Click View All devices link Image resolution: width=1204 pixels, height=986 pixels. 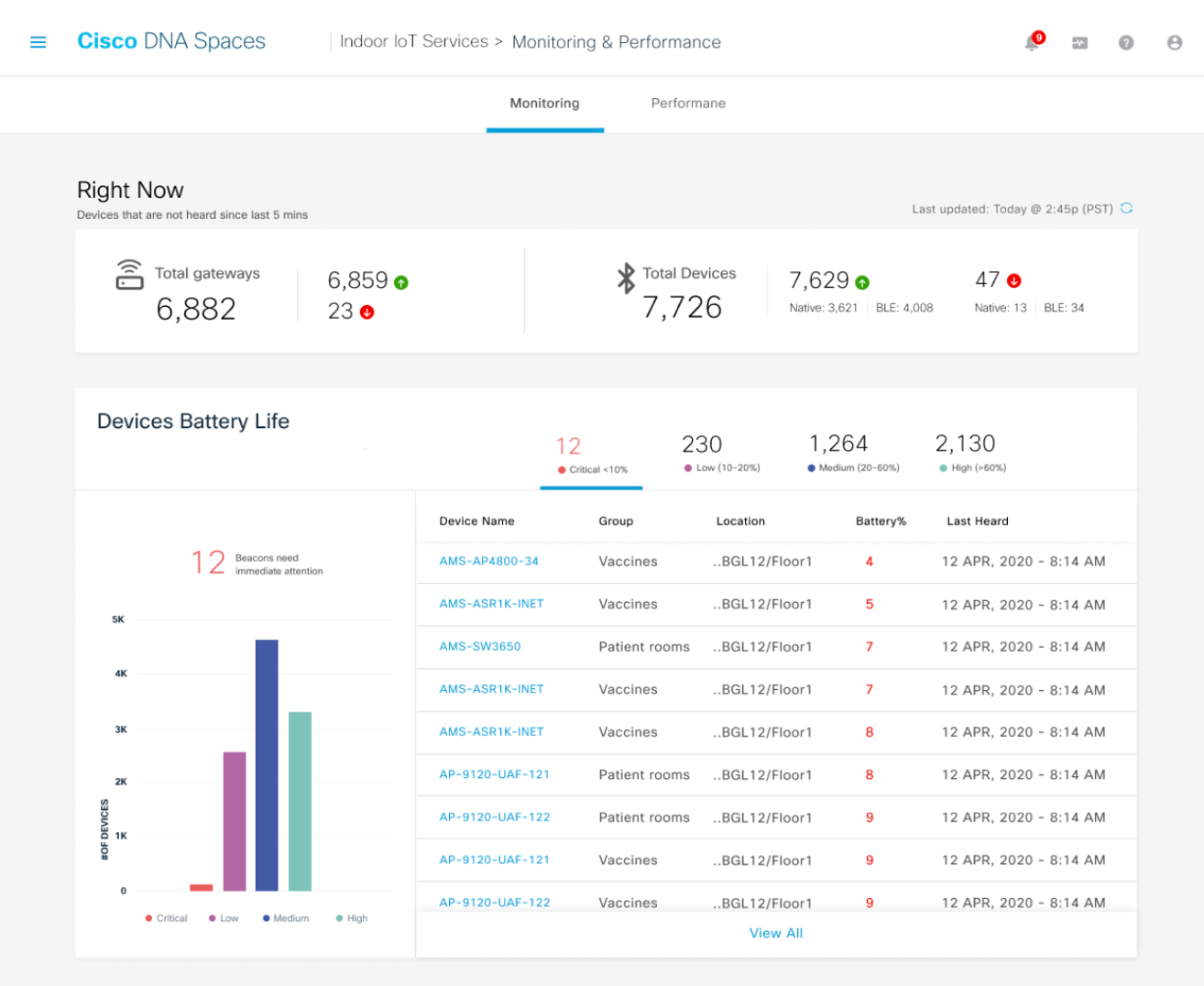(x=775, y=933)
